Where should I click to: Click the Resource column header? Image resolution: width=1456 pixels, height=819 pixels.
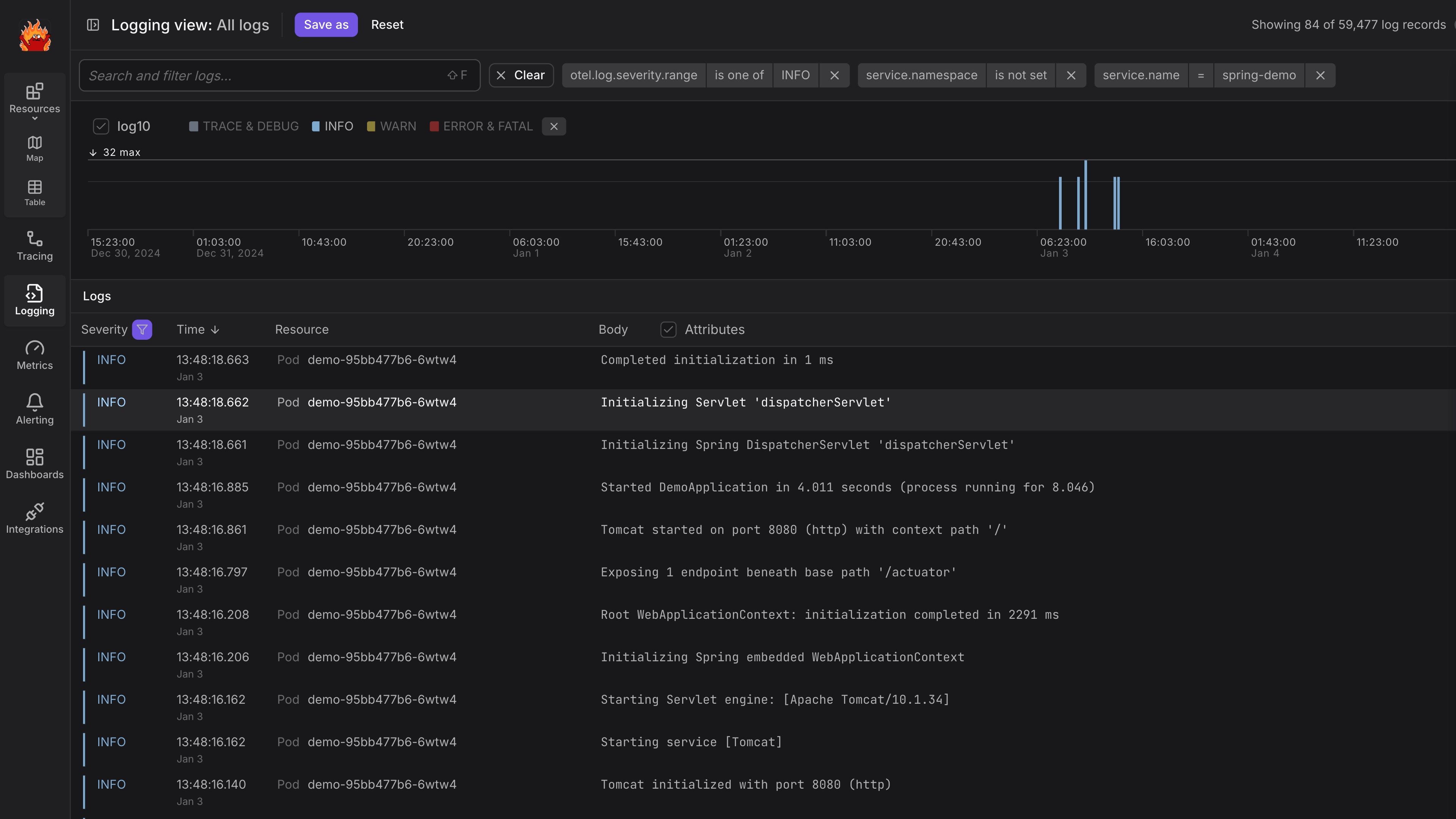[301, 329]
